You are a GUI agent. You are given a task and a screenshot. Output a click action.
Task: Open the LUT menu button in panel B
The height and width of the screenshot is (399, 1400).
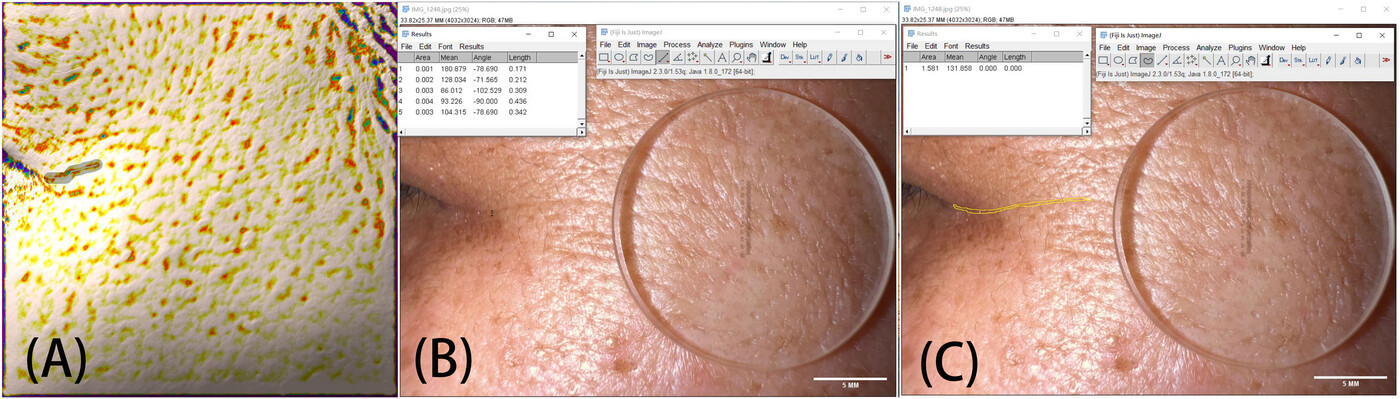[814, 58]
